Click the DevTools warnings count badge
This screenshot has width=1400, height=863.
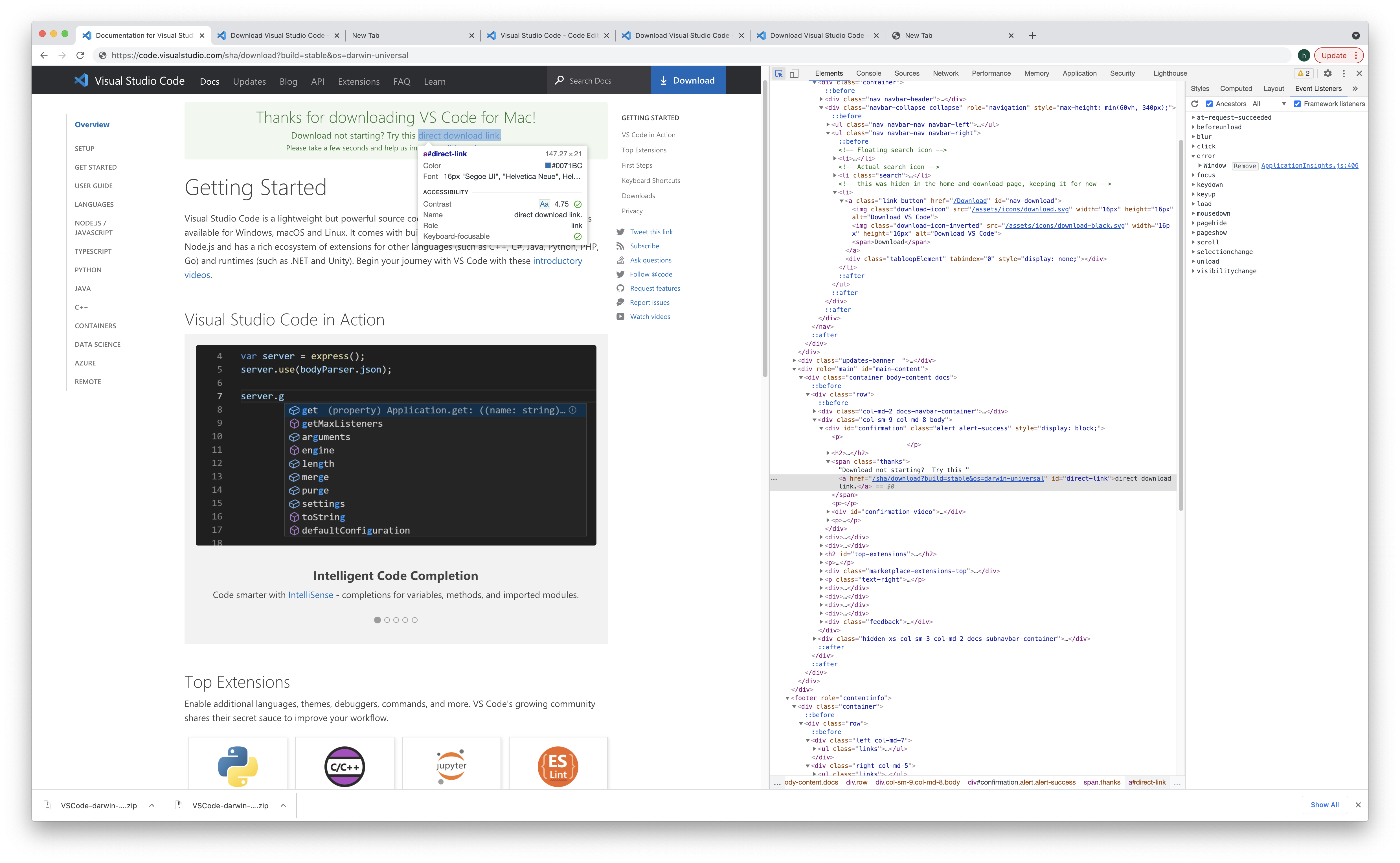click(x=1304, y=74)
